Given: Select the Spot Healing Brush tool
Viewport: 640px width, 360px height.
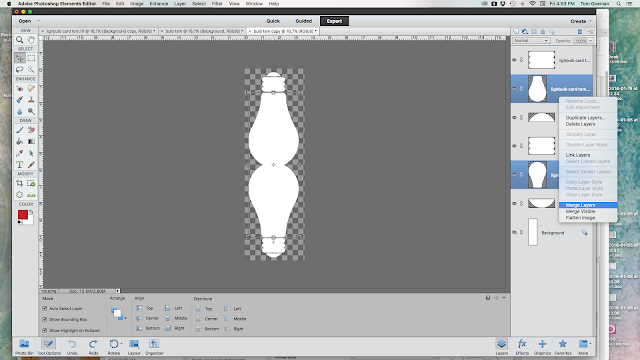Looking at the screenshot, I should coord(31,88).
